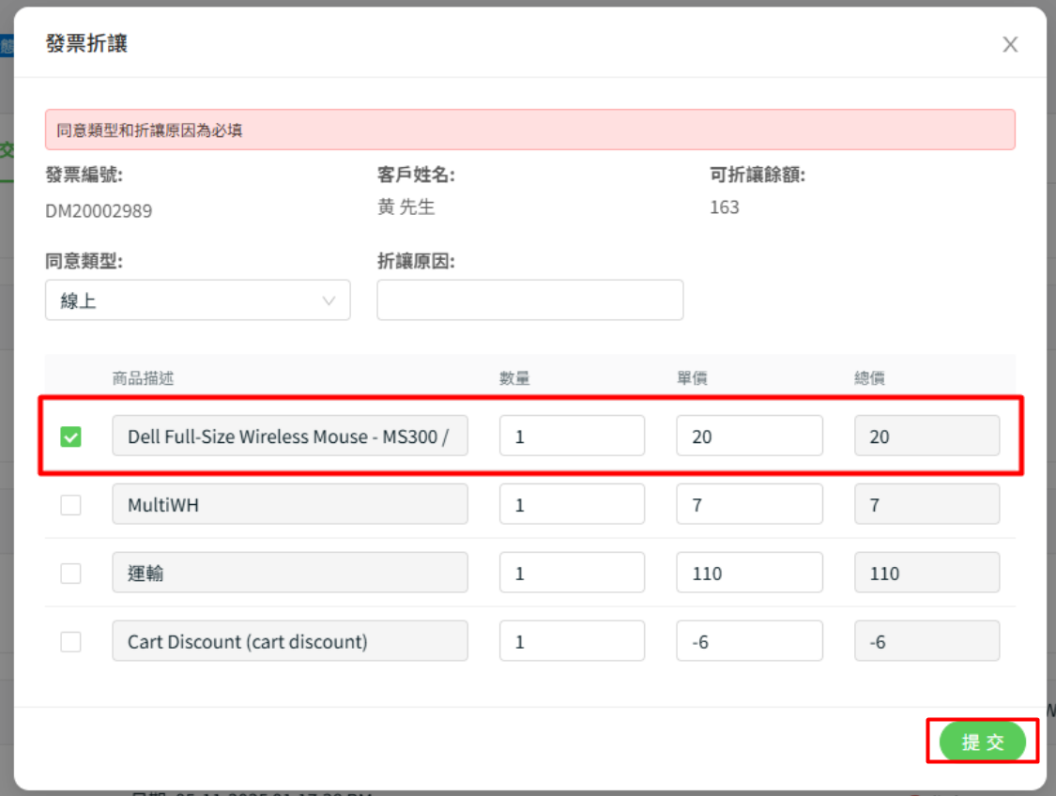Uncheck the Dell Wireless Mouse item checkbox
1056x796 pixels.
coord(71,437)
